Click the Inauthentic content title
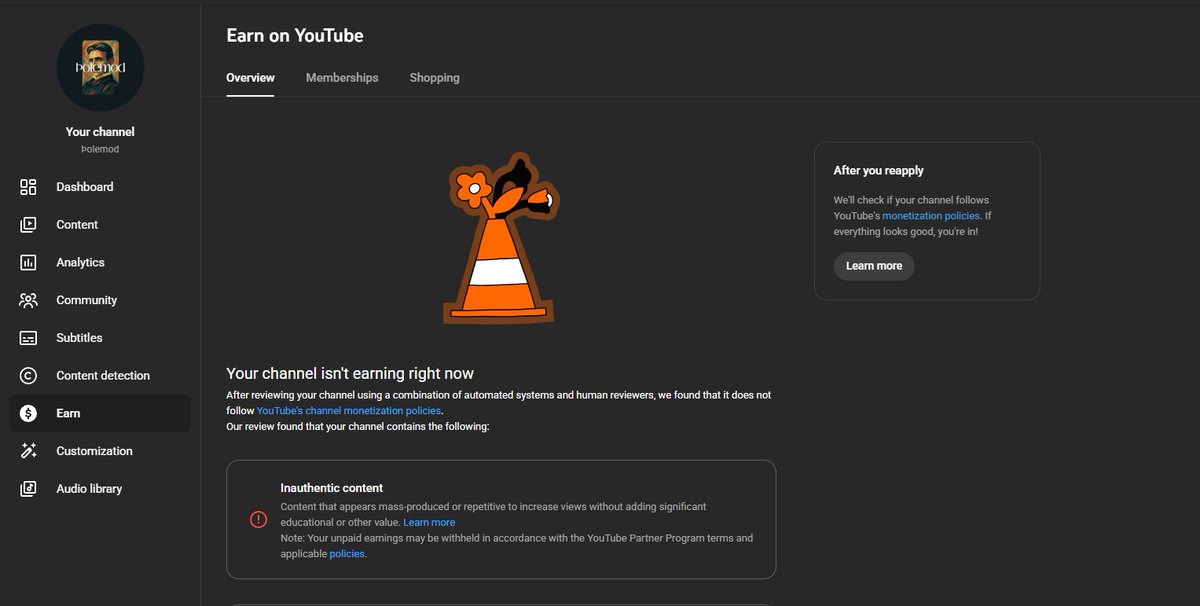The height and width of the screenshot is (606, 1200). pos(332,488)
